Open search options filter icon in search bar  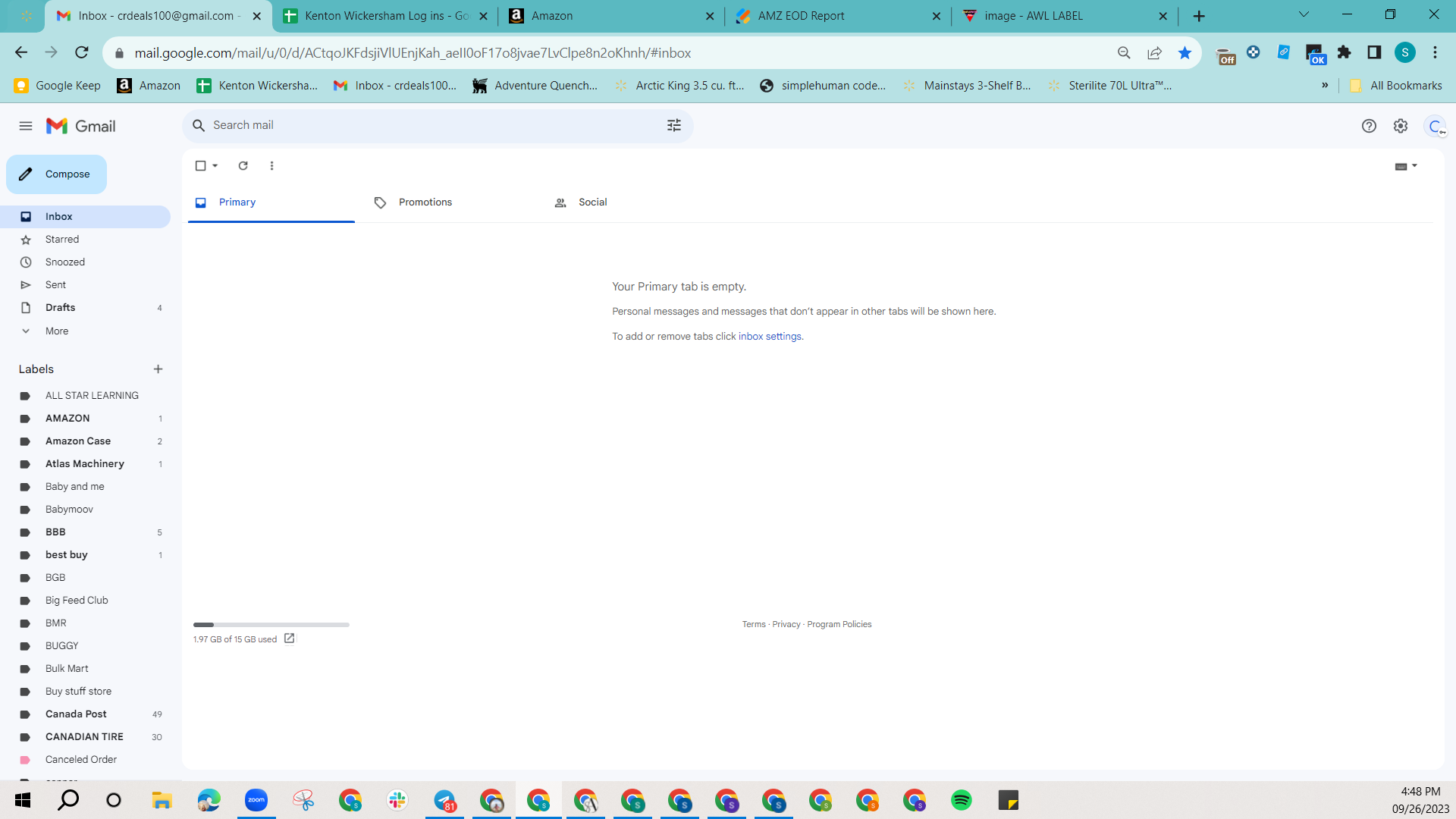coord(674,125)
